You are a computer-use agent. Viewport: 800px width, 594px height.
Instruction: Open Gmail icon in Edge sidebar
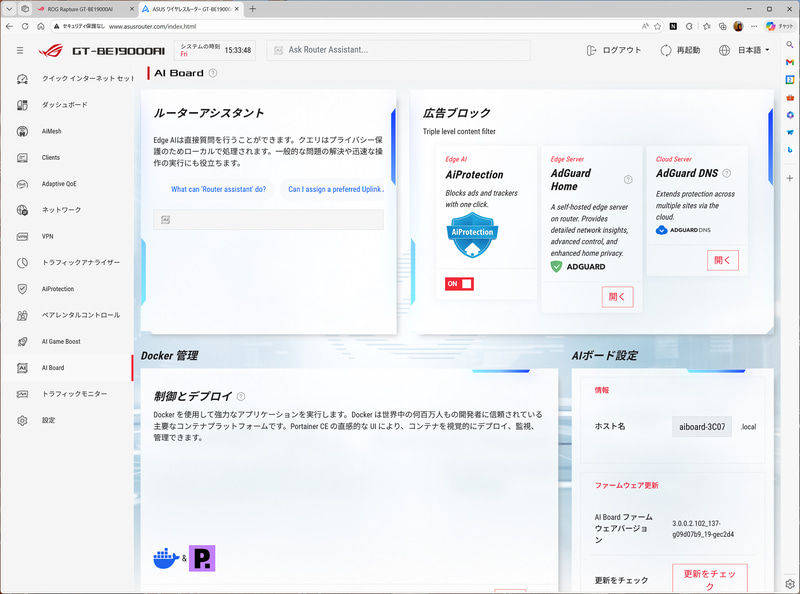pyautogui.click(x=790, y=62)
